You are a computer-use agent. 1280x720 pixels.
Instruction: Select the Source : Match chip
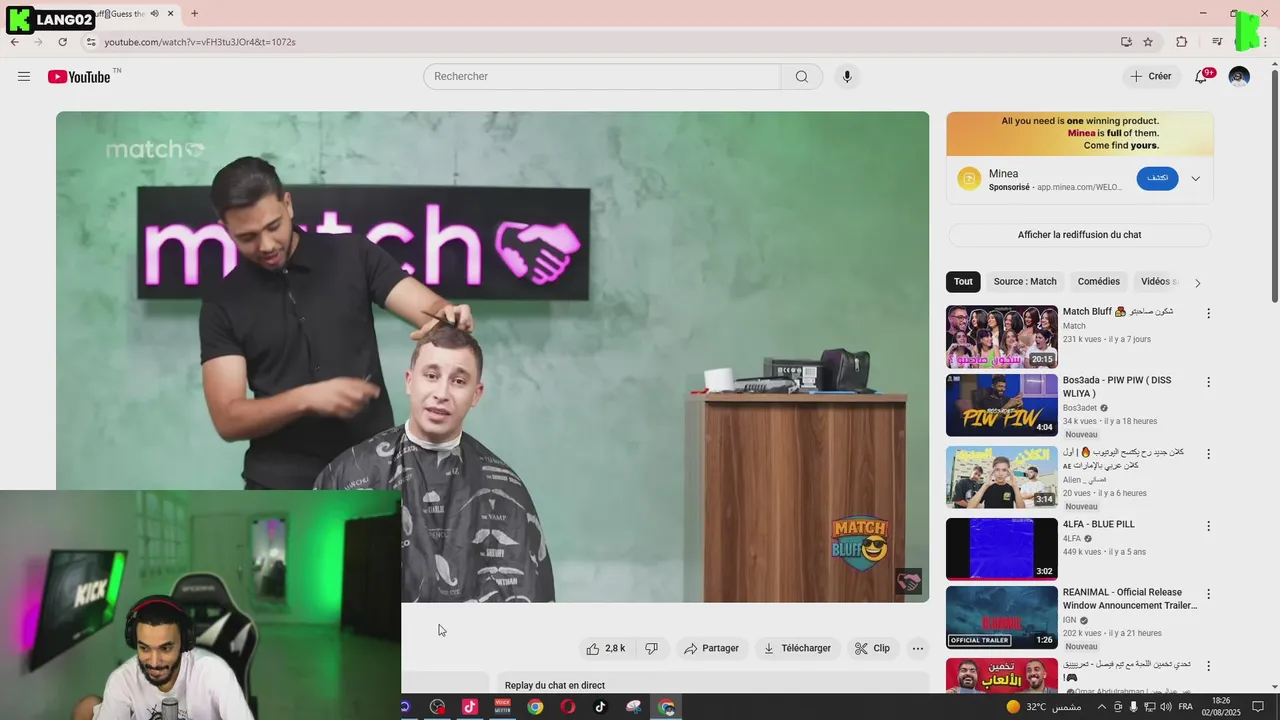click(x=1025, y=281)
